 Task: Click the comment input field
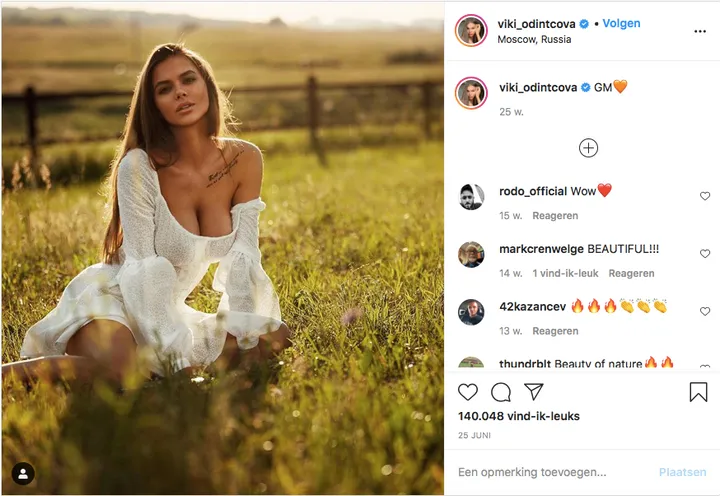[x=550, y=472]
